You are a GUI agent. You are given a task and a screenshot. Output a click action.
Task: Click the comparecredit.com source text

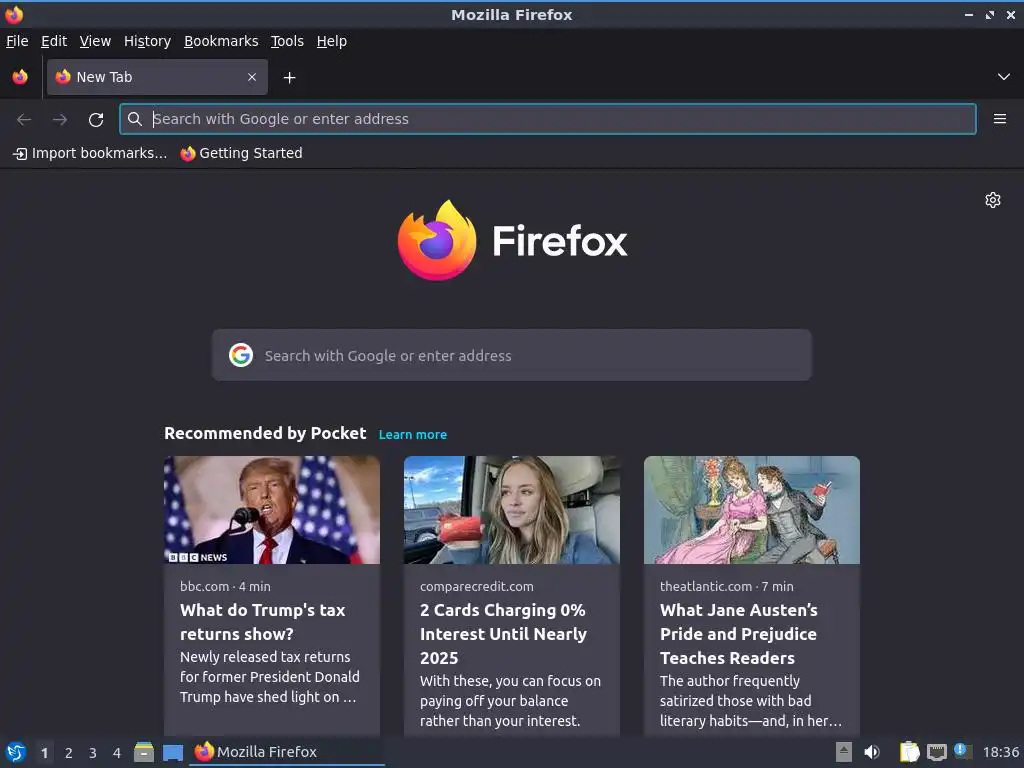coord(477,586)
